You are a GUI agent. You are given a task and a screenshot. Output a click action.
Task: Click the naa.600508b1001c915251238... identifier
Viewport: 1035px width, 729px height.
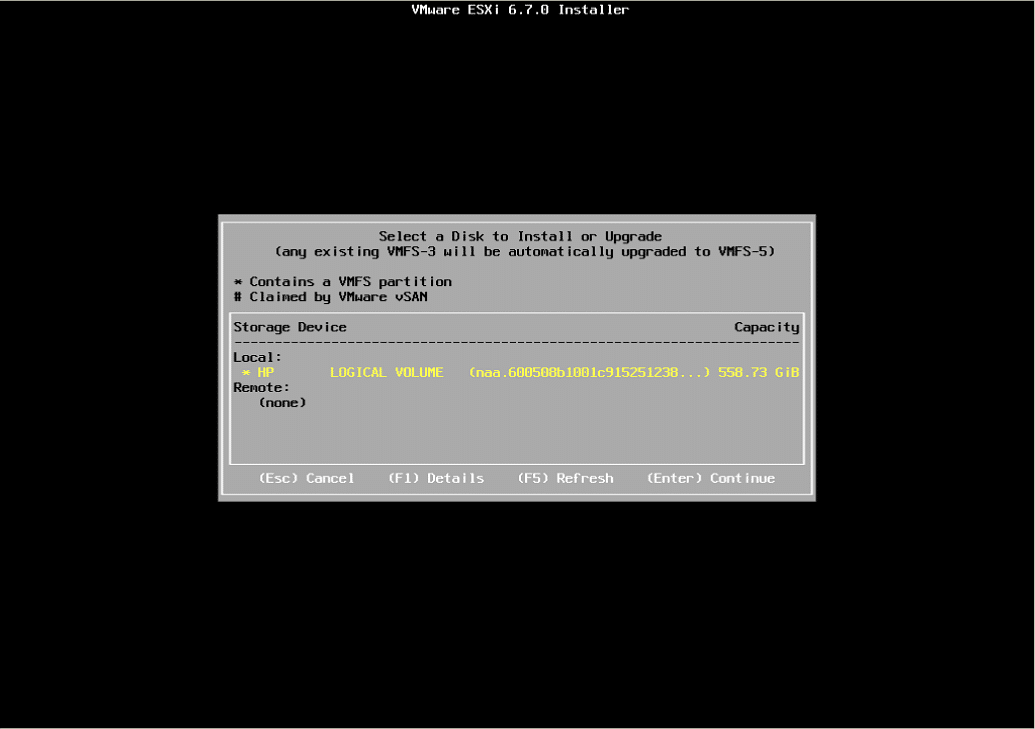tap(589, 372)
